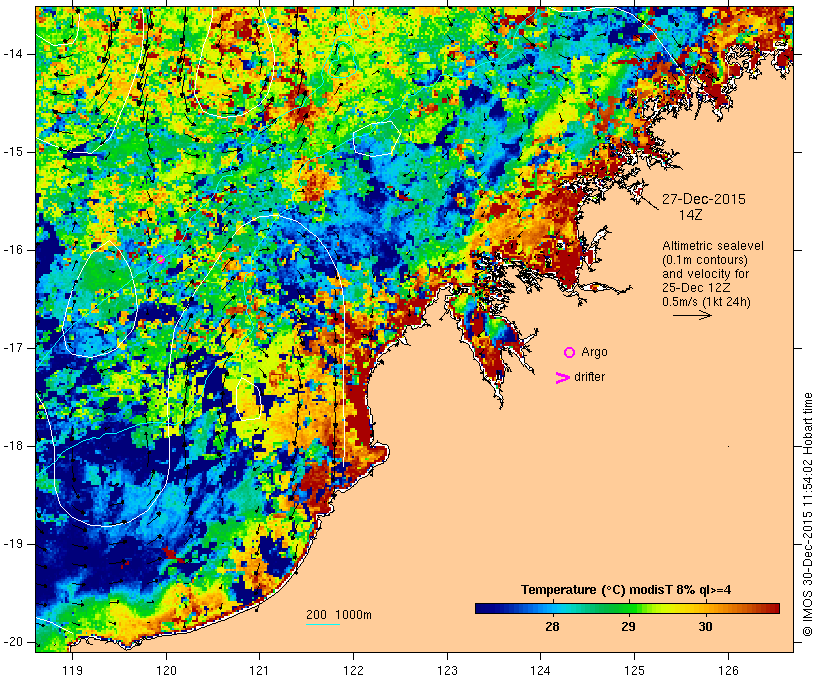Click the '0.5m/s (1kt 24h)' text
The image size is (820, 680).
[706, 302]
